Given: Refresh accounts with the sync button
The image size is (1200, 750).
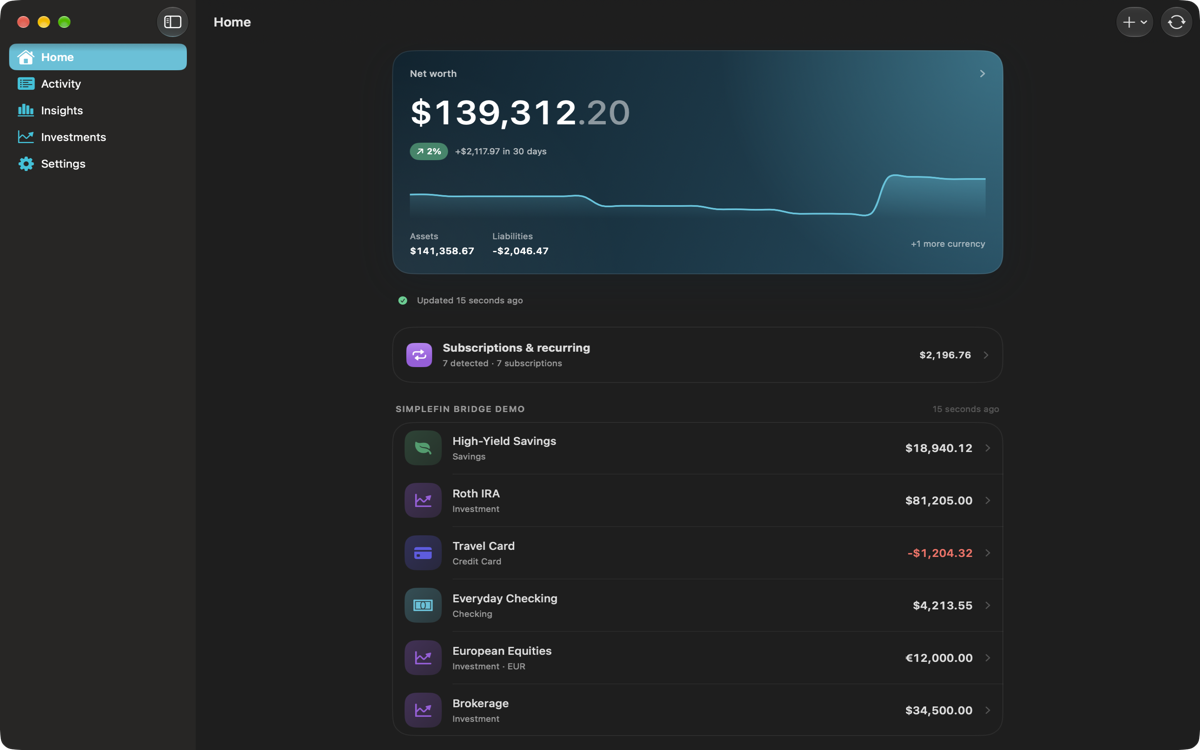Looking at the screenshot, I should click(x=1176, y=22).
